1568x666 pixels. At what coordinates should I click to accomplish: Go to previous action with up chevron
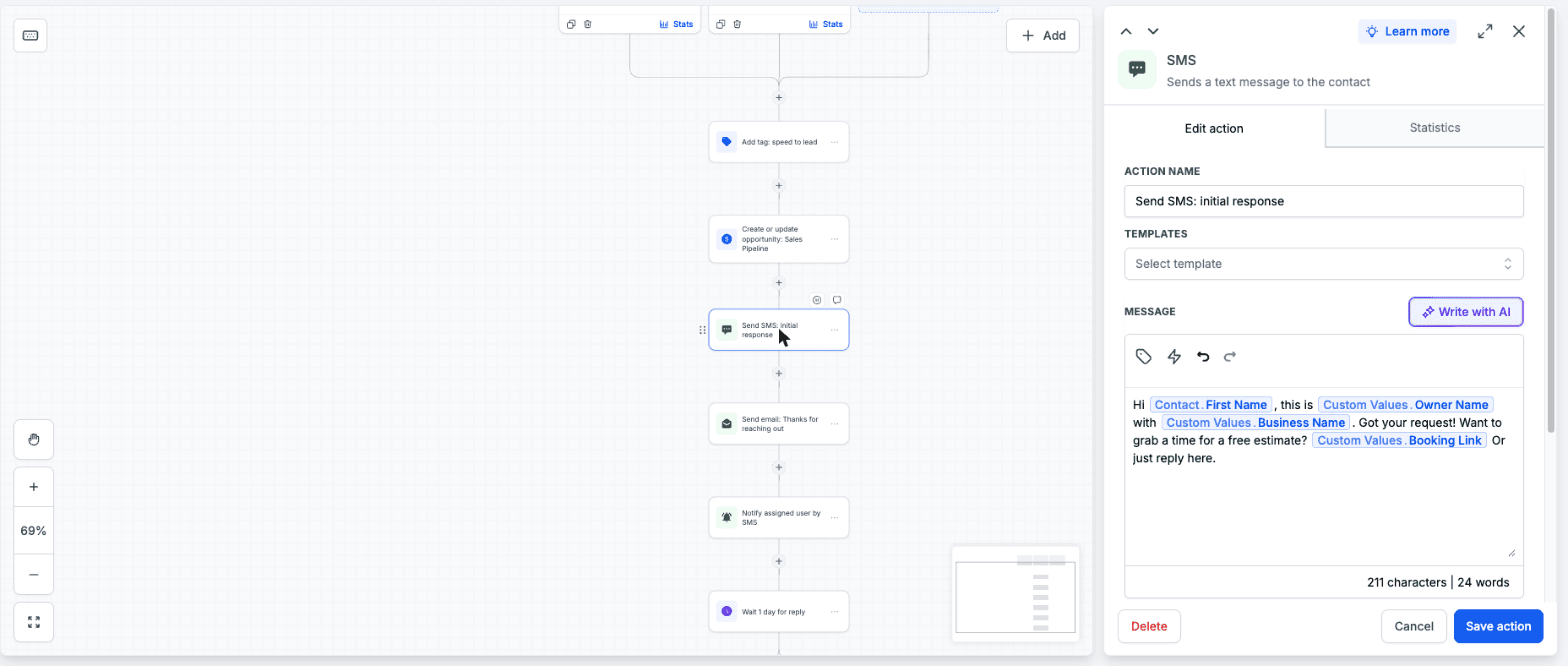1126,31
